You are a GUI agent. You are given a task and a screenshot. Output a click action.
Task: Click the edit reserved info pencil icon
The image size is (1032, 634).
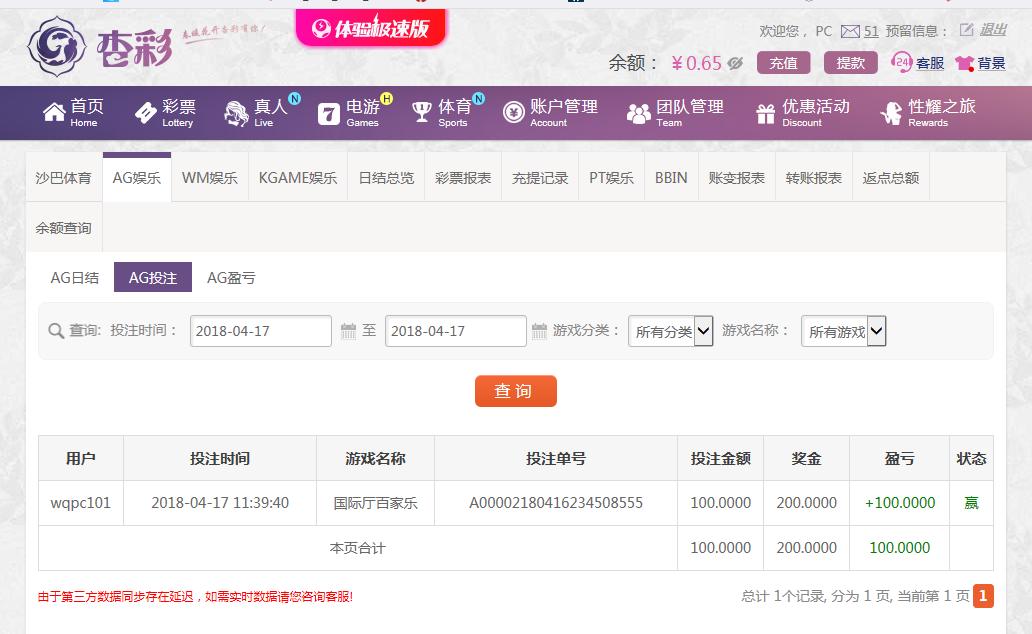966,30
